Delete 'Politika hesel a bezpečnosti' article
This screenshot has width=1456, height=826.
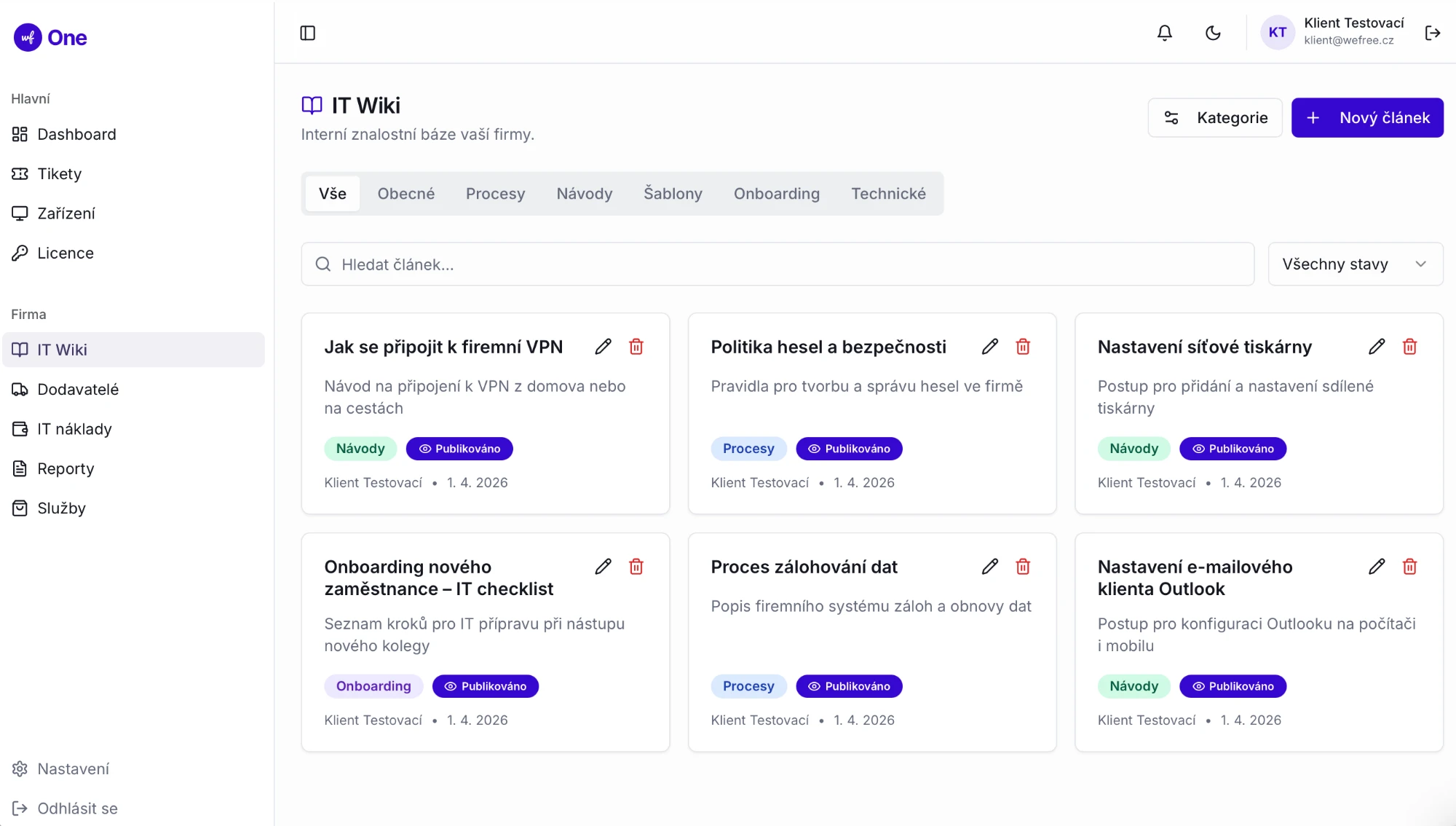click(1023, 347)
